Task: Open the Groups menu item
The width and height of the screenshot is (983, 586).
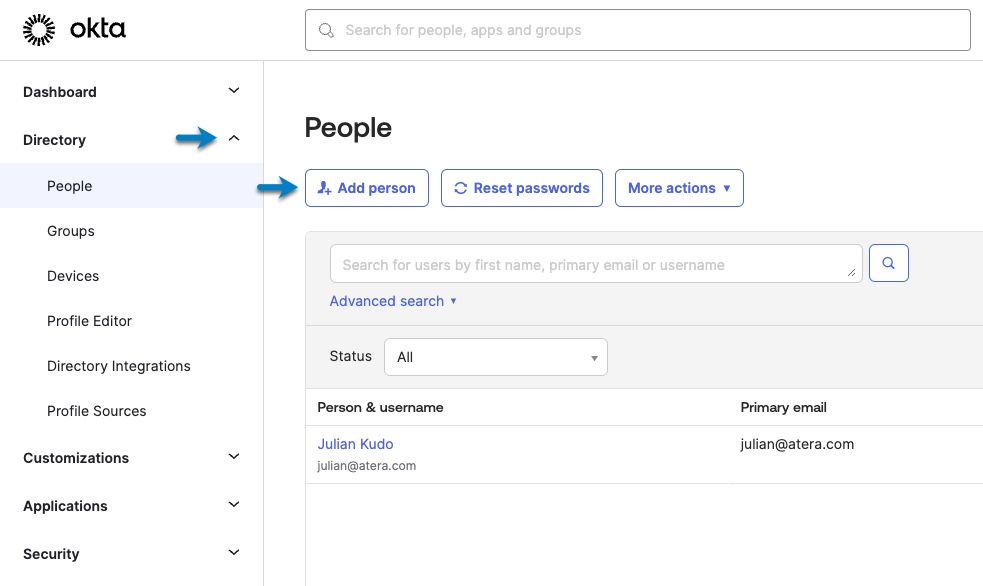Action: point(71,231)
